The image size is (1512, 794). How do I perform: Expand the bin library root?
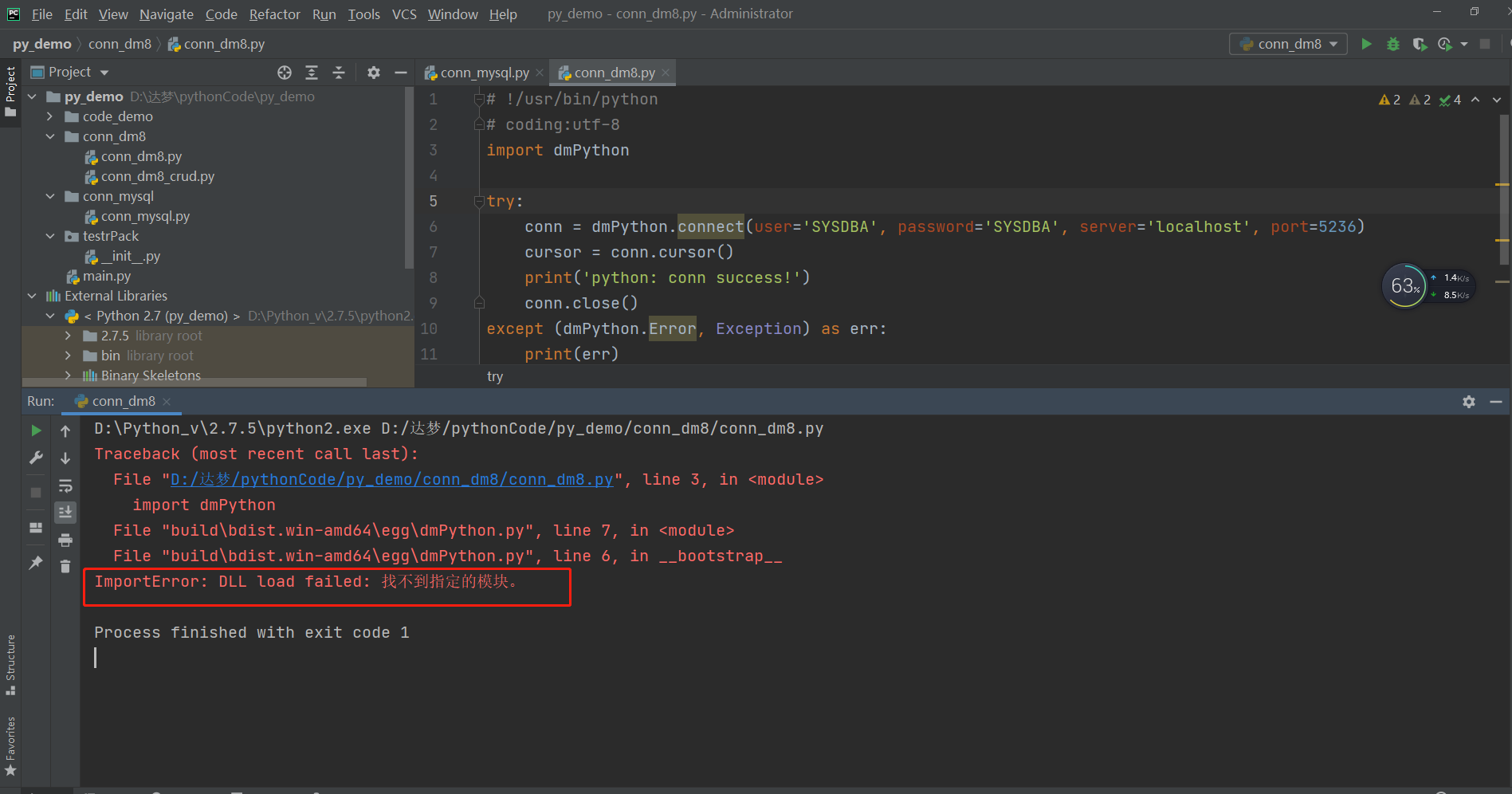click(x=68, y=356)
